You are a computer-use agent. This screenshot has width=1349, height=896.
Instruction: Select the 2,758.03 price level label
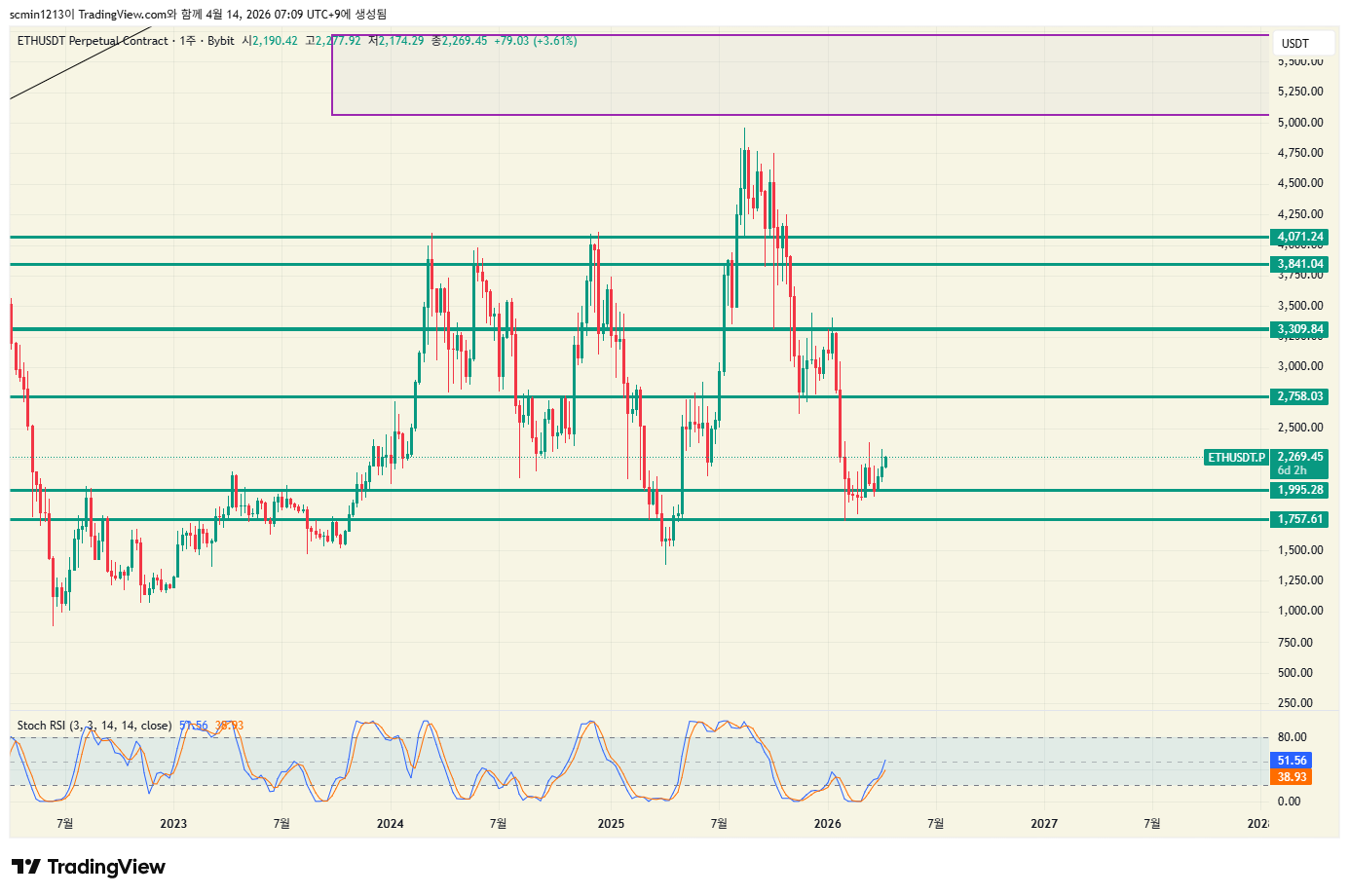[1300, 396]
